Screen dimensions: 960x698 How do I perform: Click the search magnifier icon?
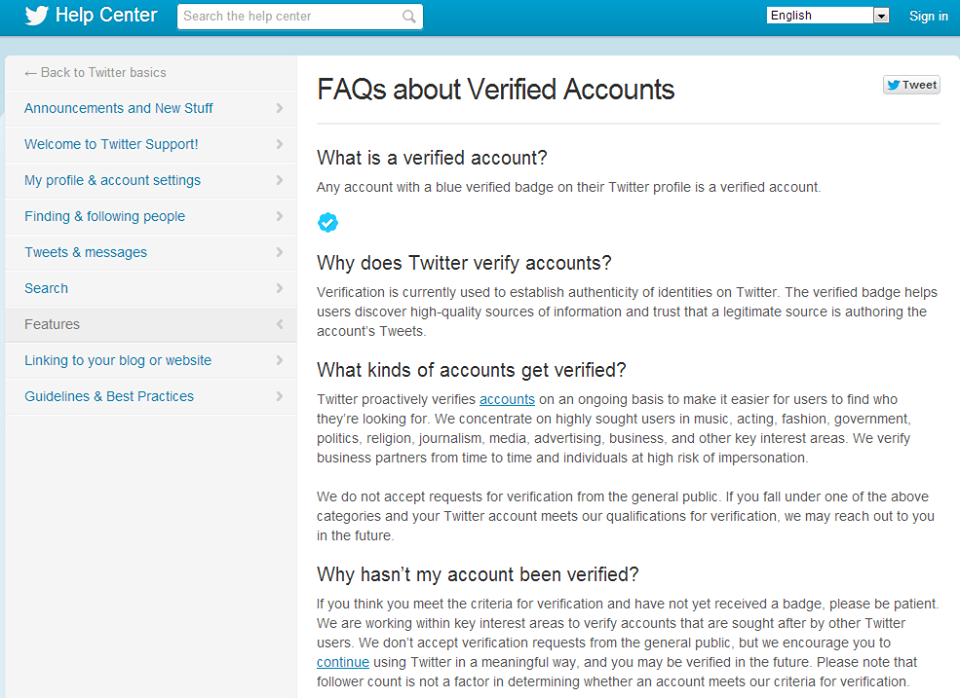tap(409, 16)
